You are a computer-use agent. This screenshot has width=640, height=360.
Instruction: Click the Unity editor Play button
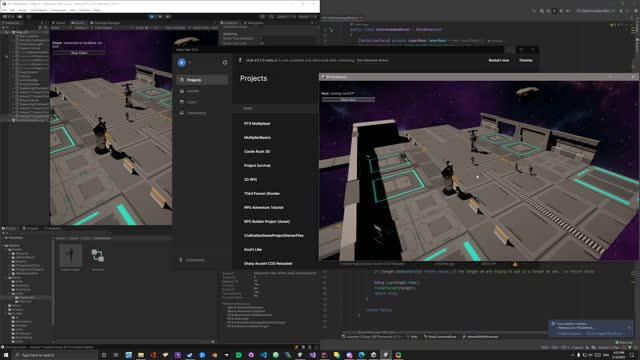[152, 17]
